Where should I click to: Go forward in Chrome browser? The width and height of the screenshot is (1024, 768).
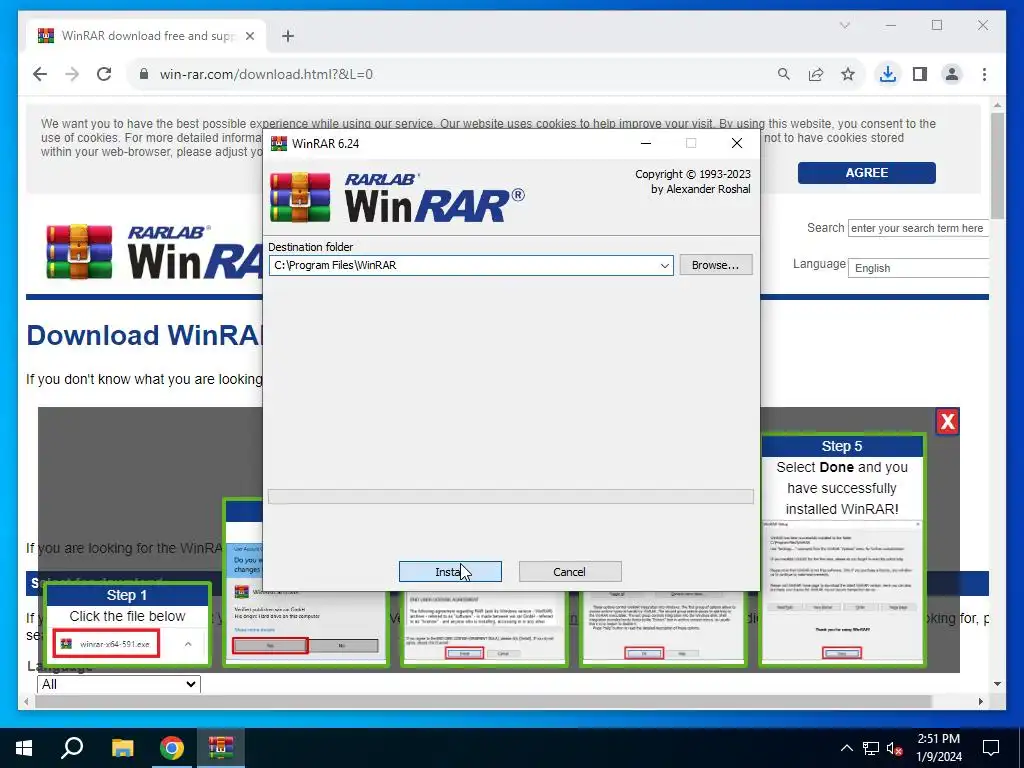pyautogui.click(x=72, y=74)
